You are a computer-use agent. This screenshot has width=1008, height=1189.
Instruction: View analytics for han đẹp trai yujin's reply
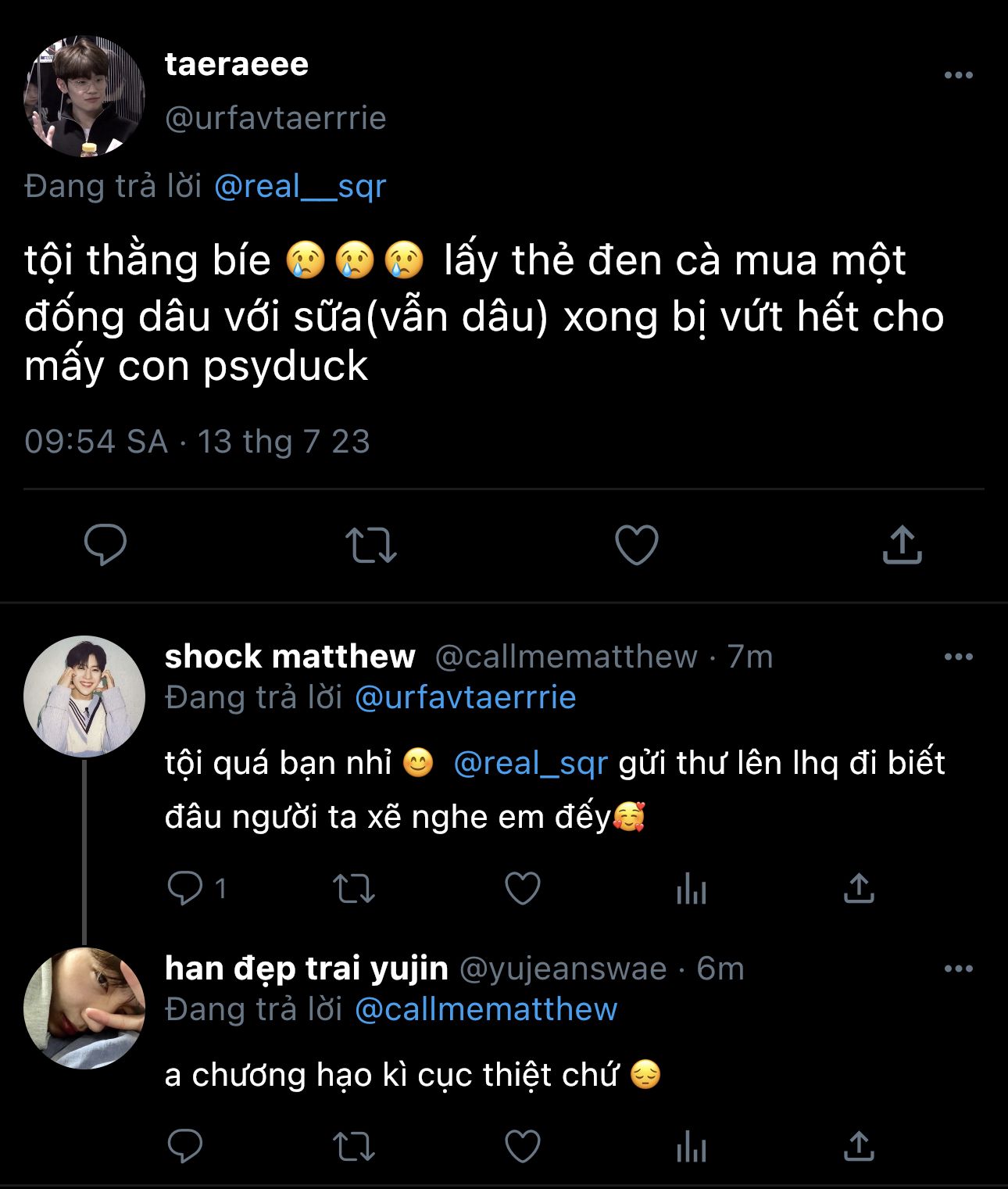(692, 1147)
